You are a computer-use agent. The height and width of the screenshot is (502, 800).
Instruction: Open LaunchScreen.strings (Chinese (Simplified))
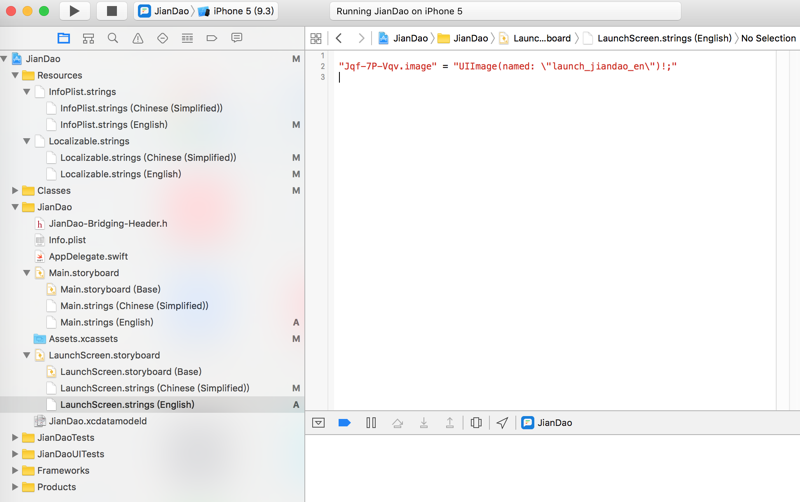[155, 388]
